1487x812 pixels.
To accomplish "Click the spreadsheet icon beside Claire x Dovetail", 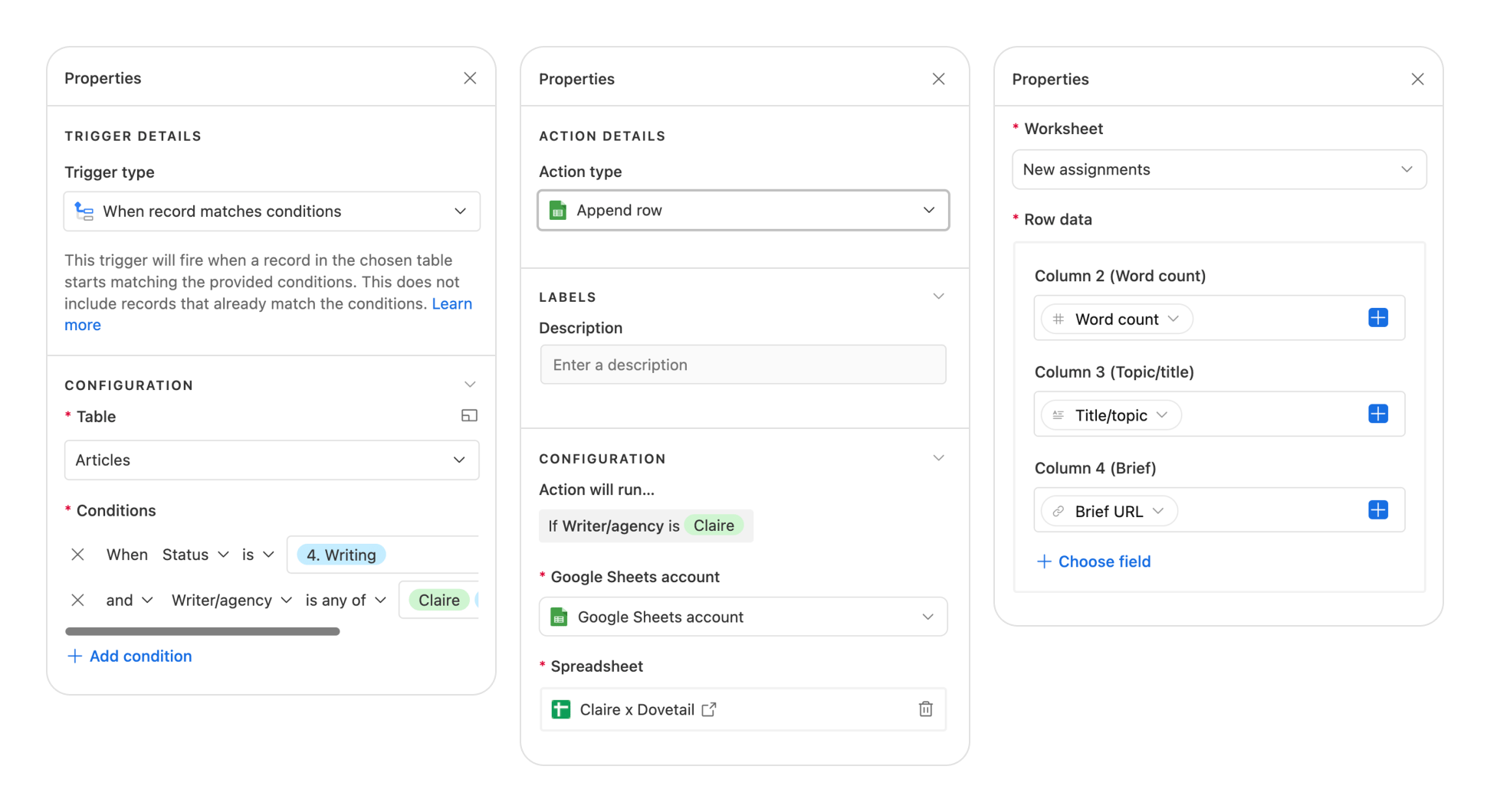I will [x=561, y=709].
